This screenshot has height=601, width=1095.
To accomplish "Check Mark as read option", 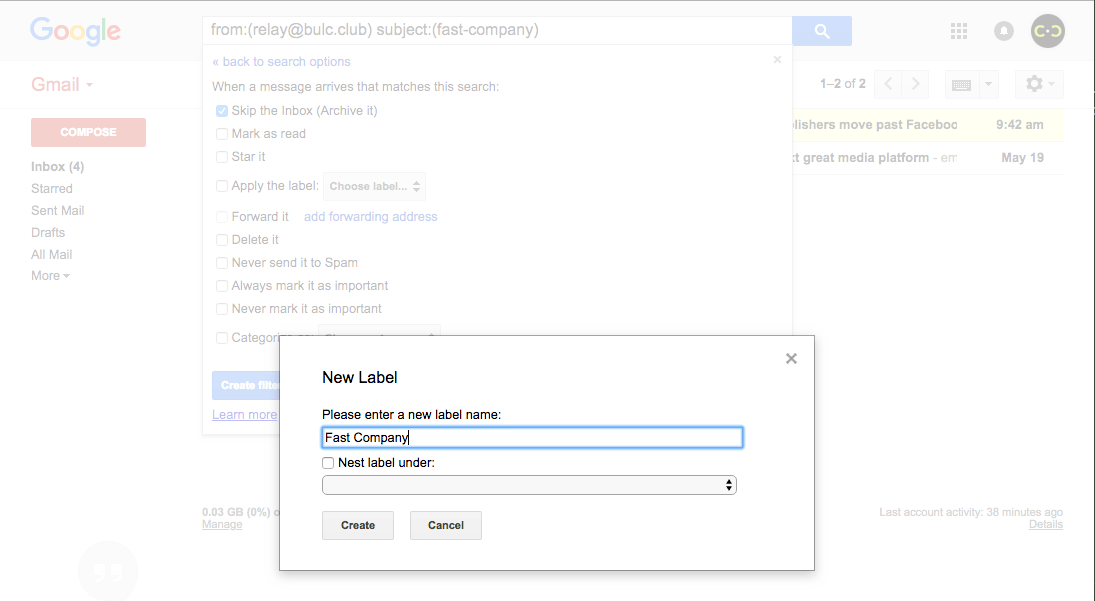I will click(x=222, y=134).
